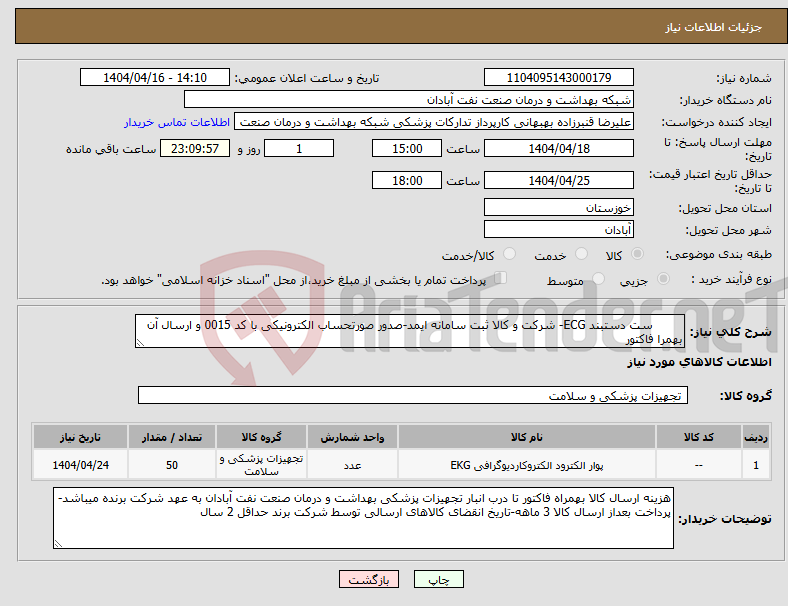
Task: Click the announcement date field 1404/04/16 - 14:10
Action: 155,77
